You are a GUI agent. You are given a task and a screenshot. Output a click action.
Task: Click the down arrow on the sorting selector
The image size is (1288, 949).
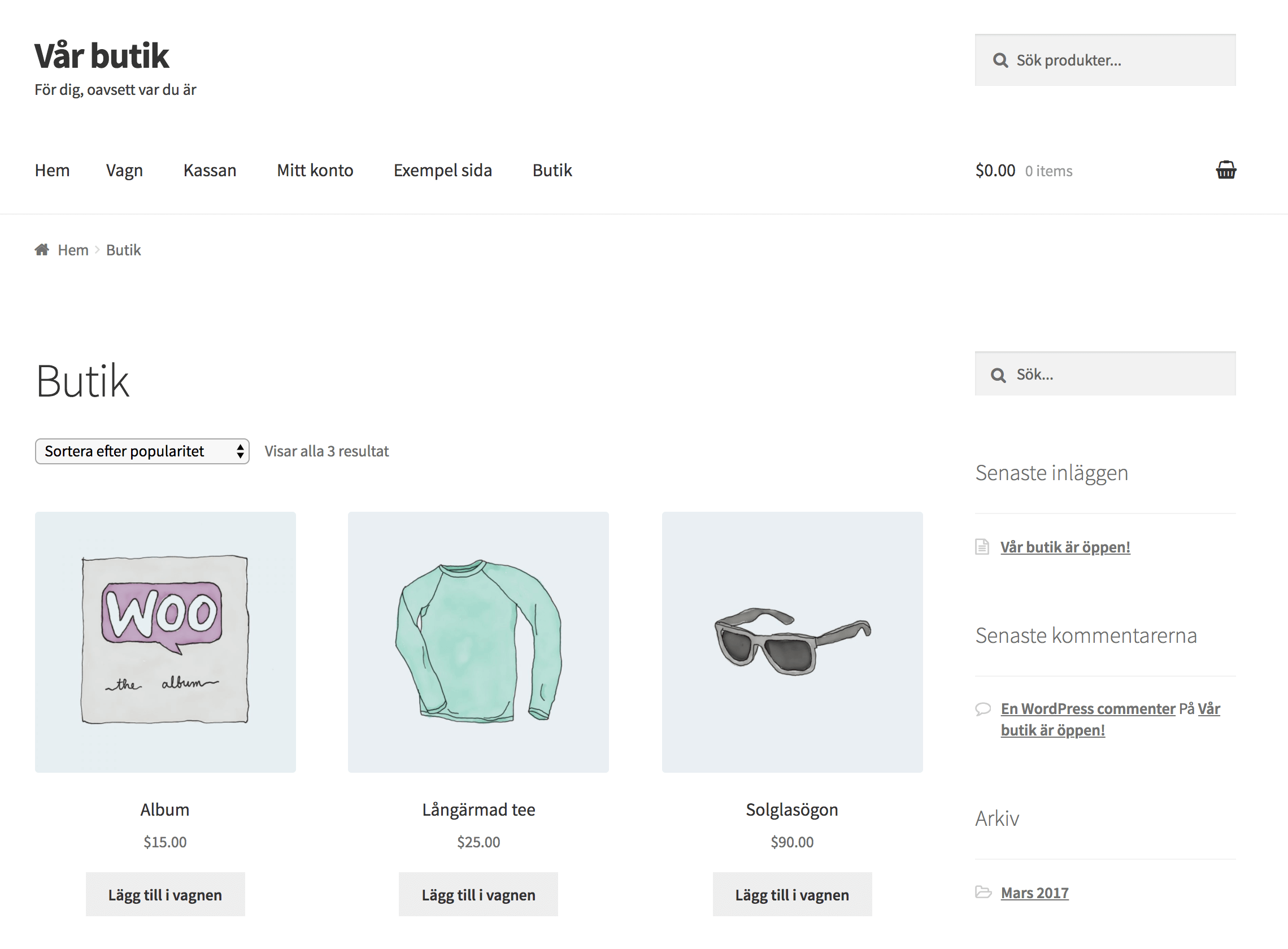[240, 455]
